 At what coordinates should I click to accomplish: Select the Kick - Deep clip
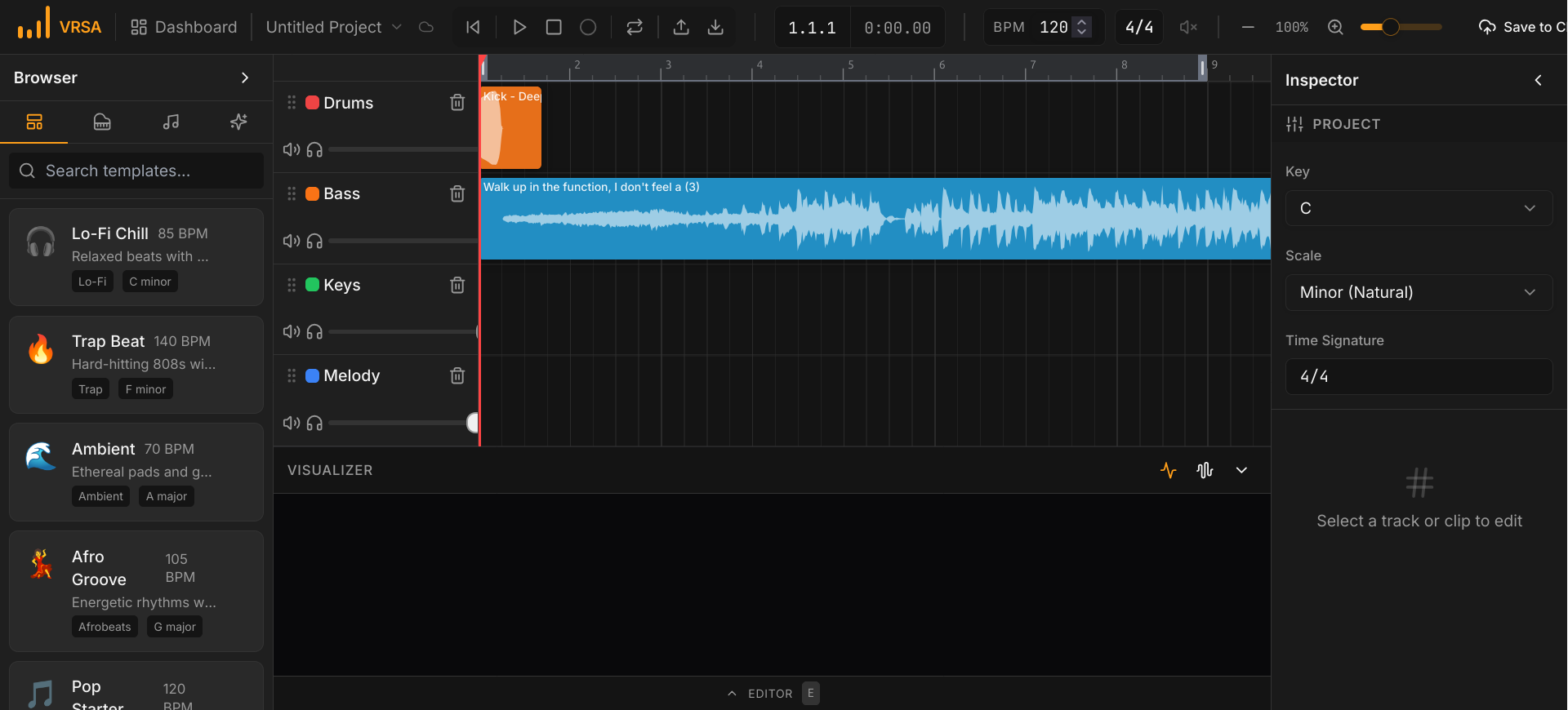pyautogui.click(x=511, y=127)
